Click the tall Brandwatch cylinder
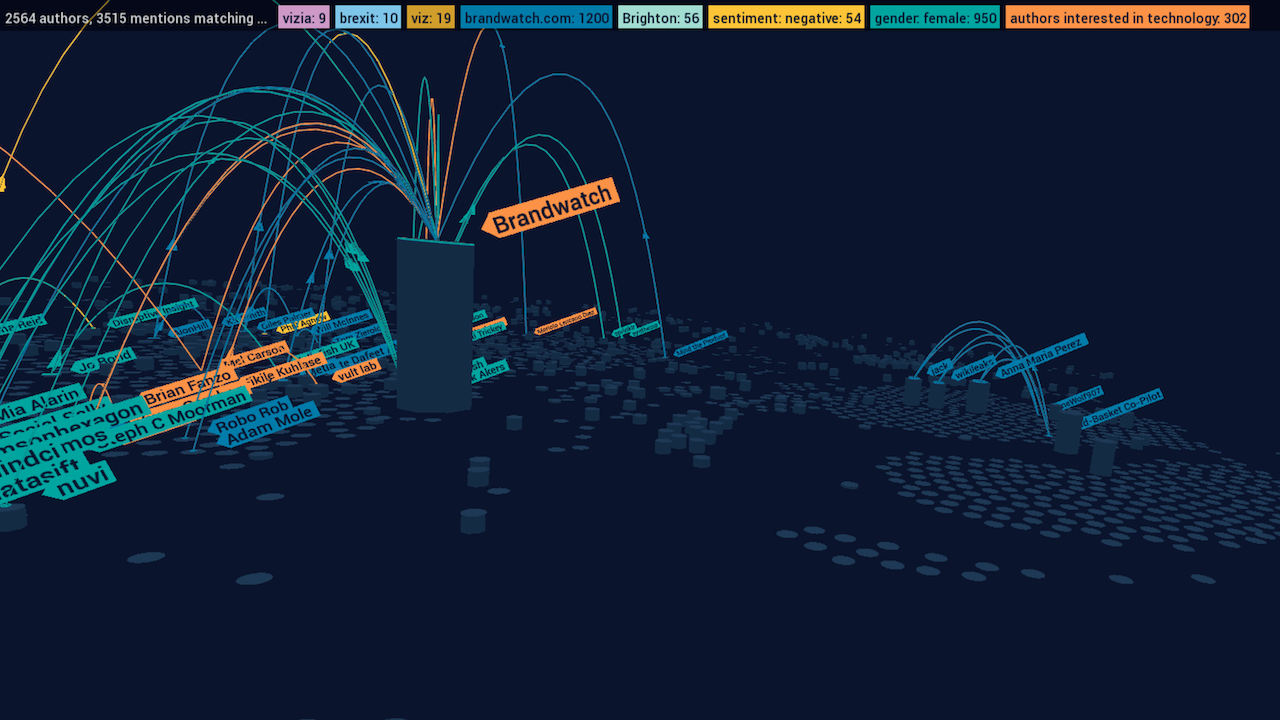Screen dimensions: 1280x720 435,325
